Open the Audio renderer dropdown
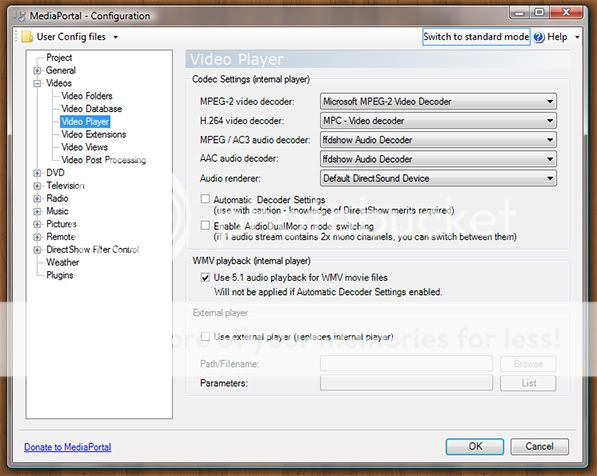 click(438, 178)
